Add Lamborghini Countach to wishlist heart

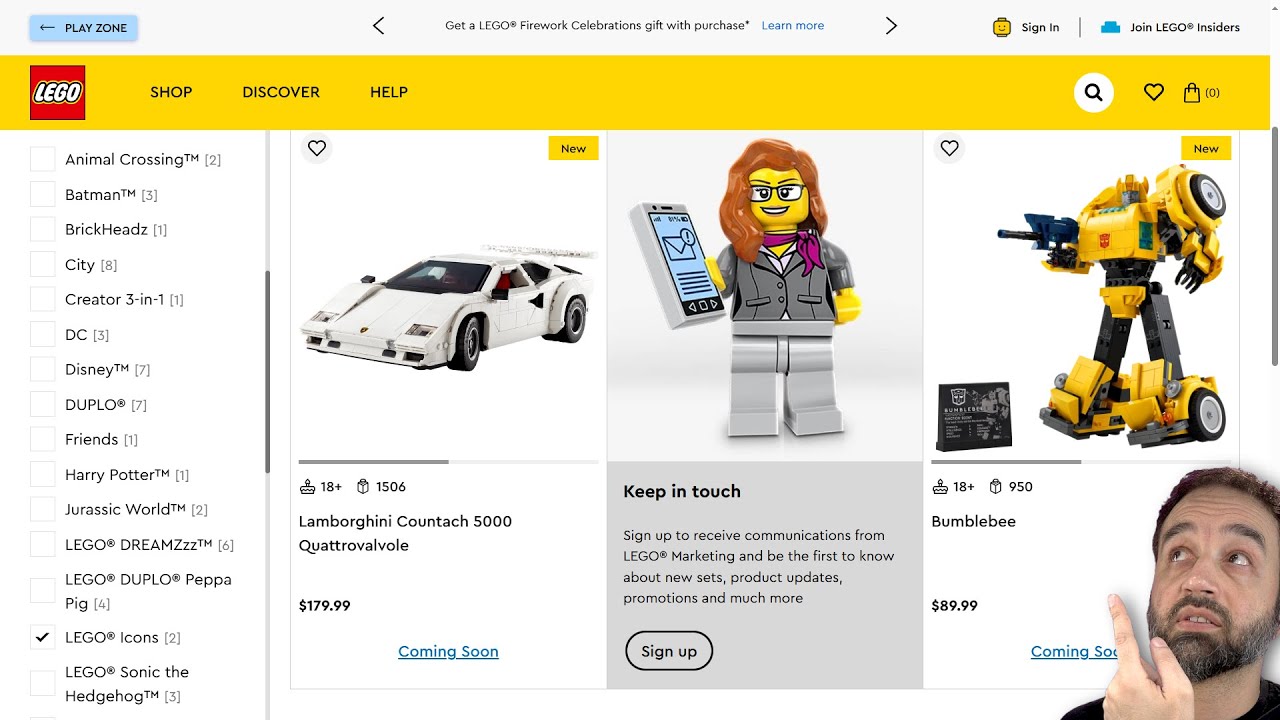point(317,148)
